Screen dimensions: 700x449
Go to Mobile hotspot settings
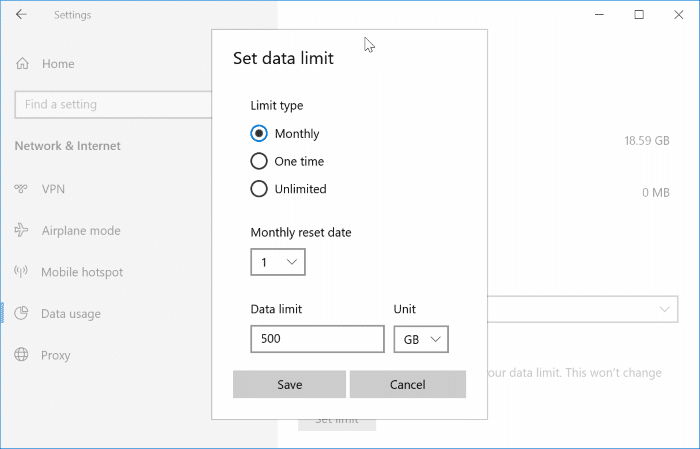tap(81, 272)
